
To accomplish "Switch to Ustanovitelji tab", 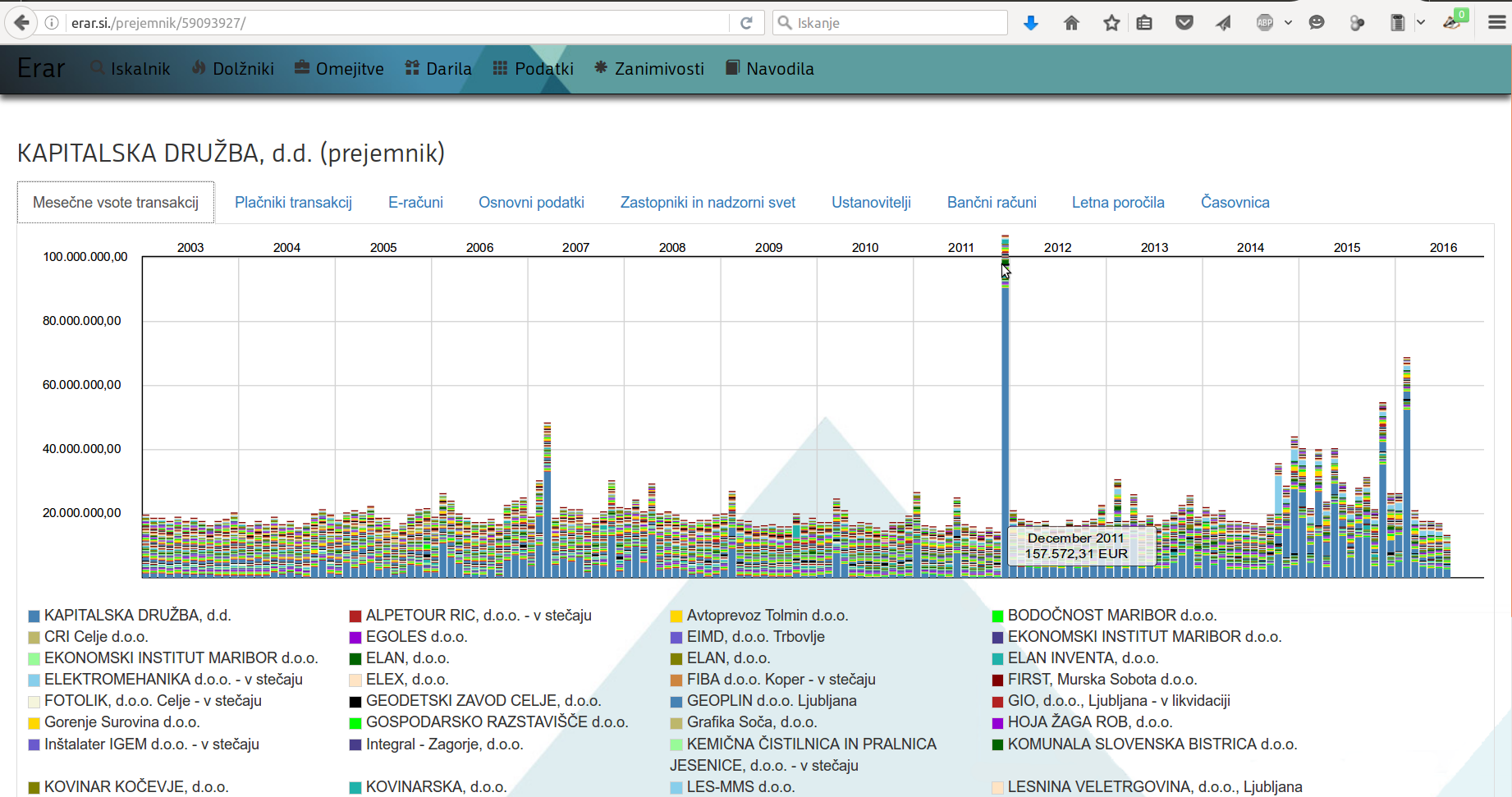I will tap(871, 203).
